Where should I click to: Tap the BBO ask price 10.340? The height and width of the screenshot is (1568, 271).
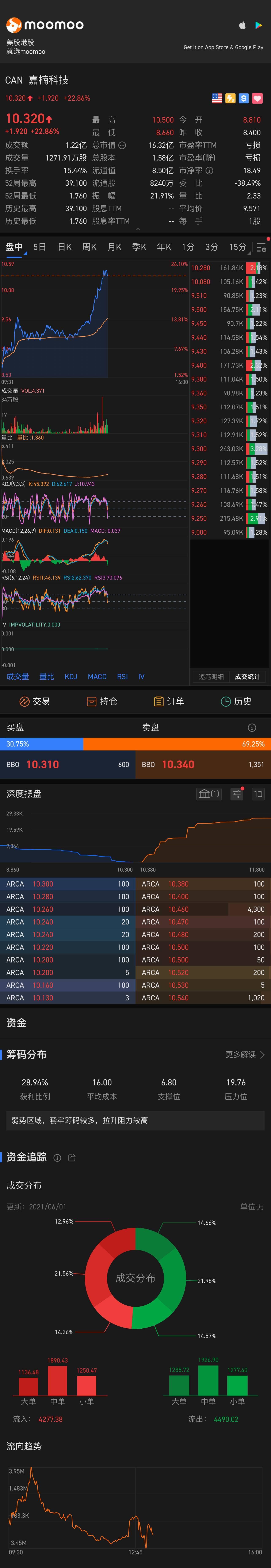coord(178,765)
